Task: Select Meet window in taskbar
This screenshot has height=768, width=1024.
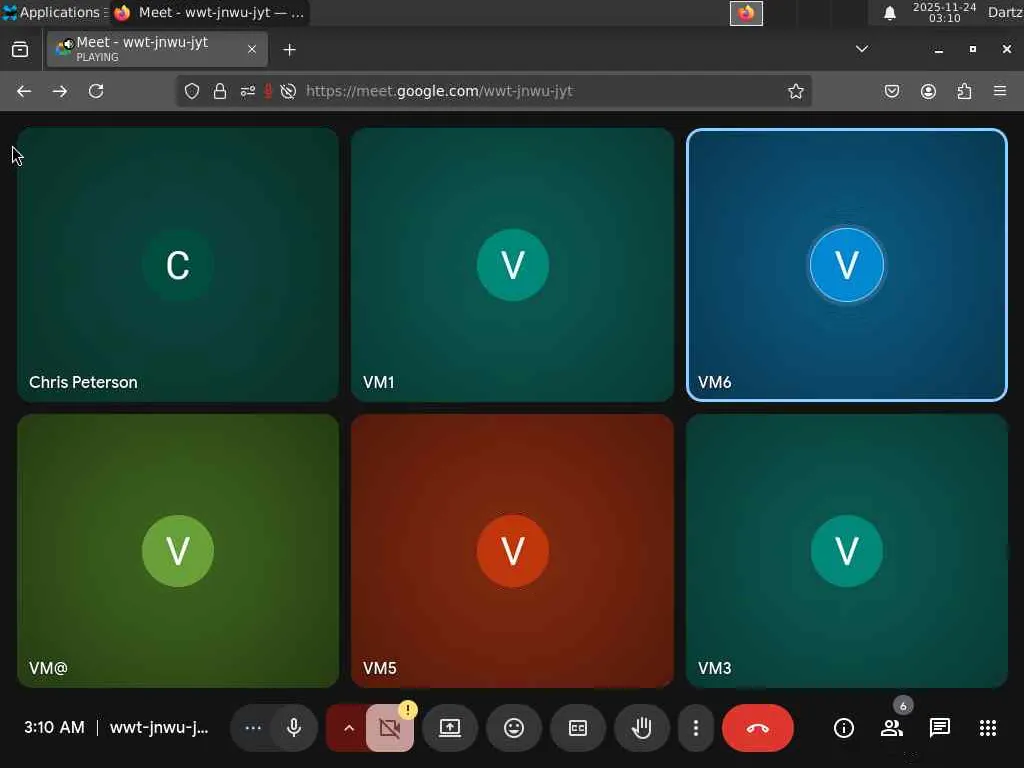Action: 209,12
